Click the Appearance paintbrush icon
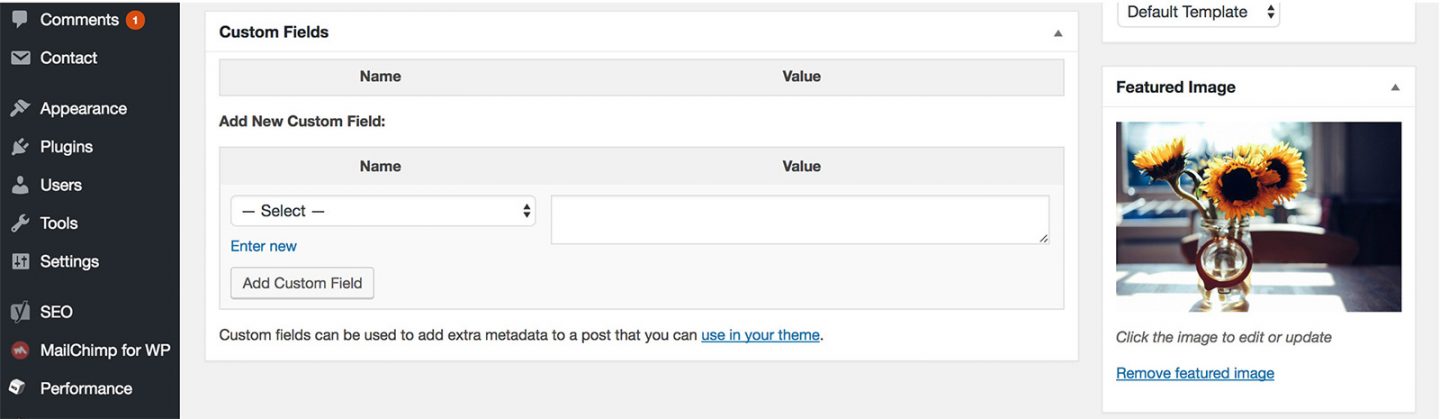 point(20,108)
